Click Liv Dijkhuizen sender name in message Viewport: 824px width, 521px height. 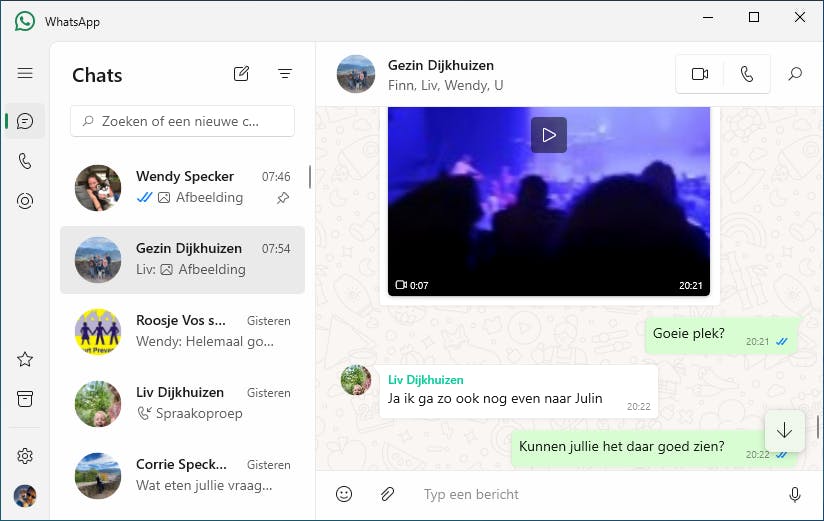point(426,380)
